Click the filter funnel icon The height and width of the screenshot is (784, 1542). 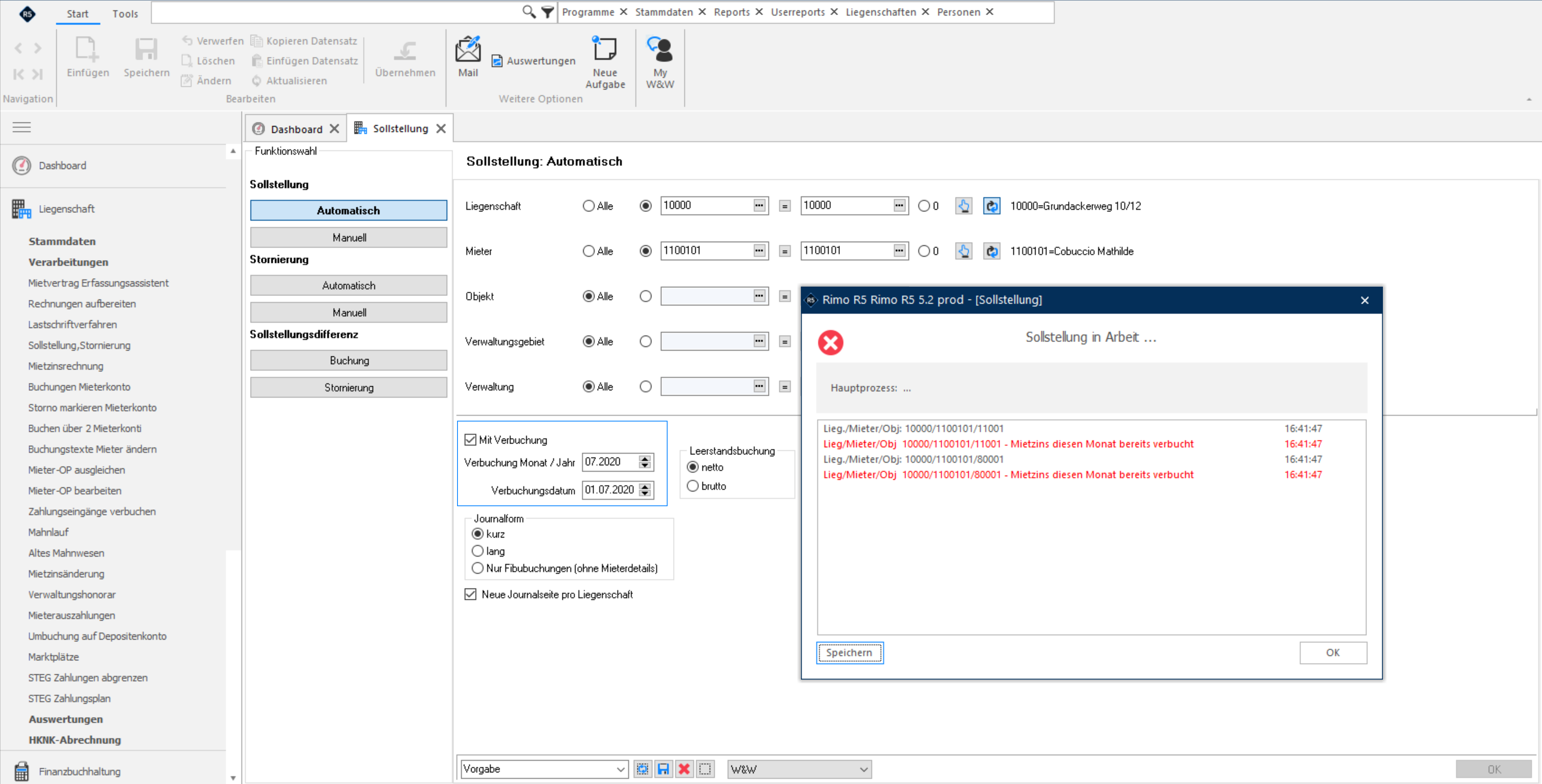[547, 11]
